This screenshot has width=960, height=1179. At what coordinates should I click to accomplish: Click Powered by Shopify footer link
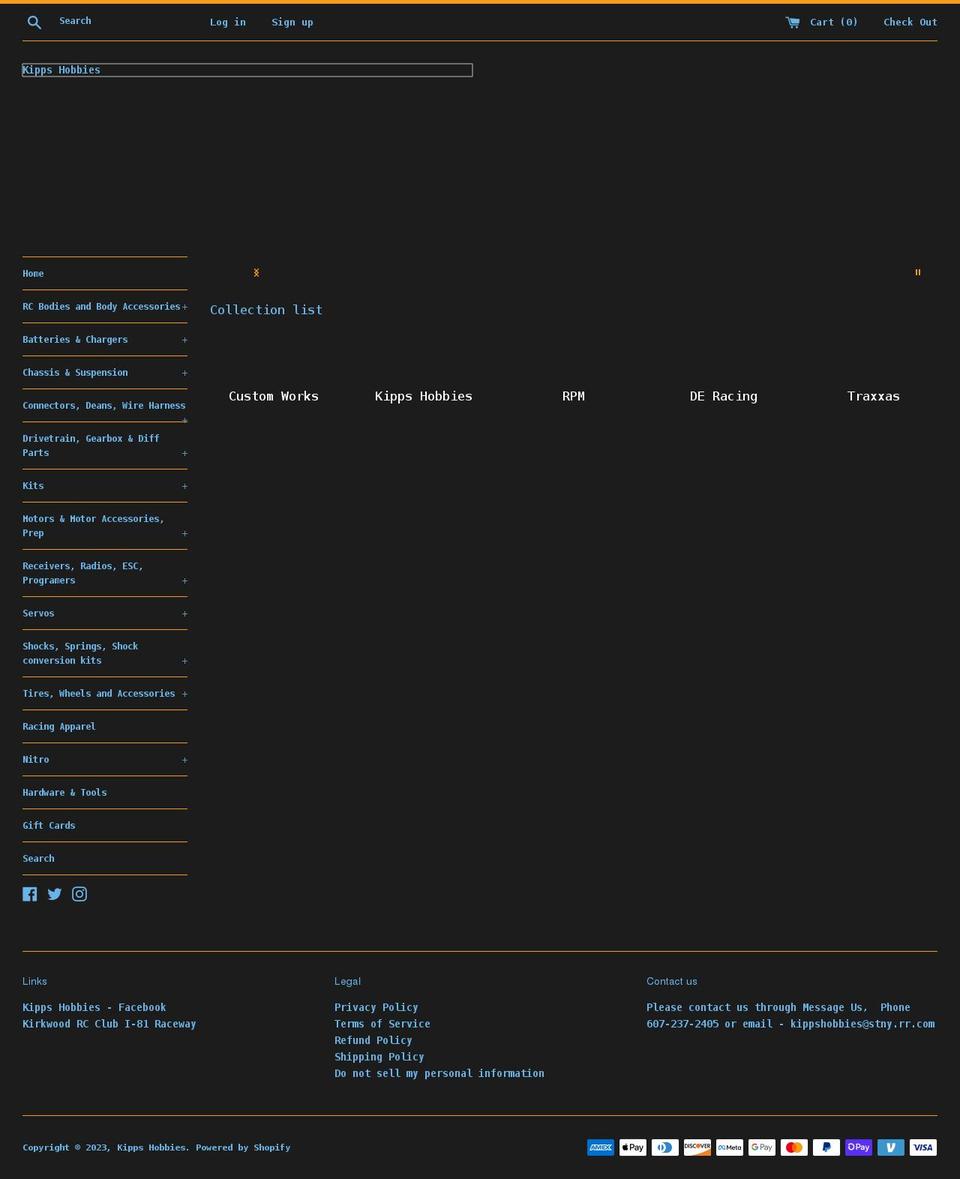(x=243, y=1147)
